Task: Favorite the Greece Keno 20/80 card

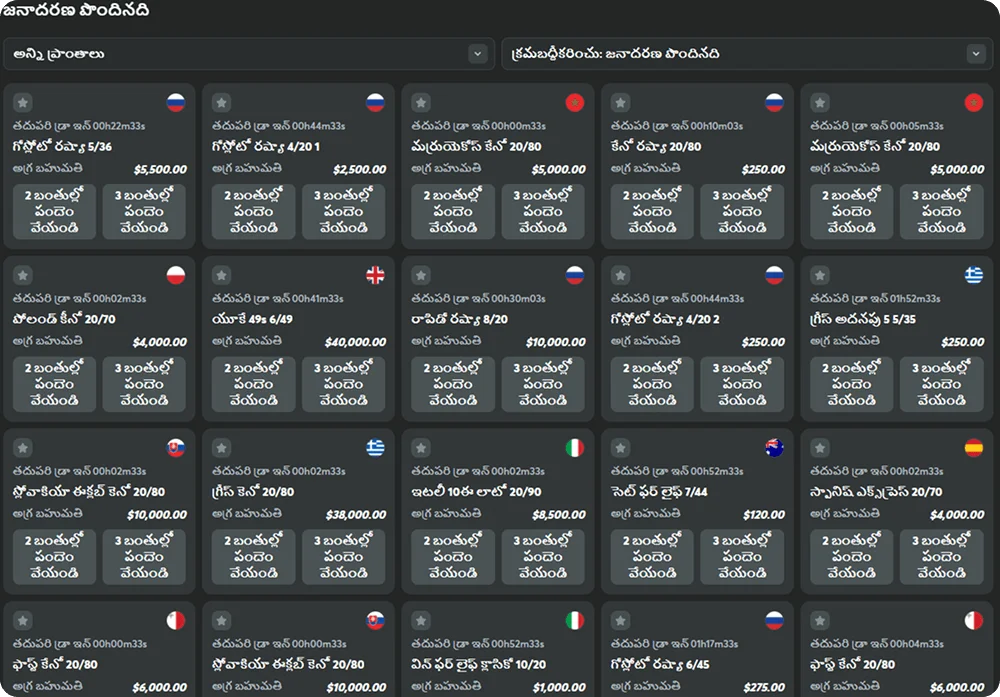Action: point(221,448)
